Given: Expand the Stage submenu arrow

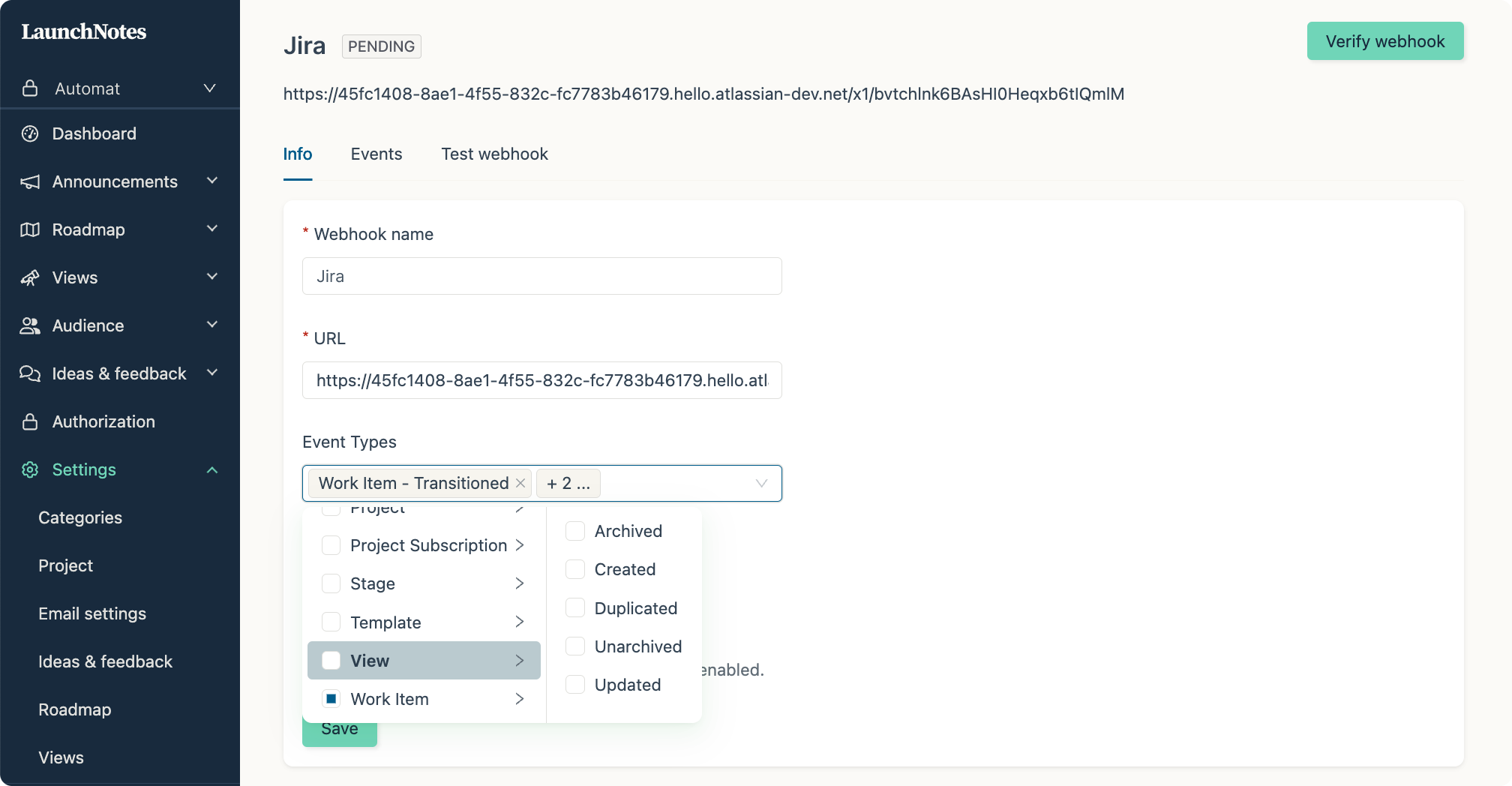Looking at the screenshot, I should (520, 583).
